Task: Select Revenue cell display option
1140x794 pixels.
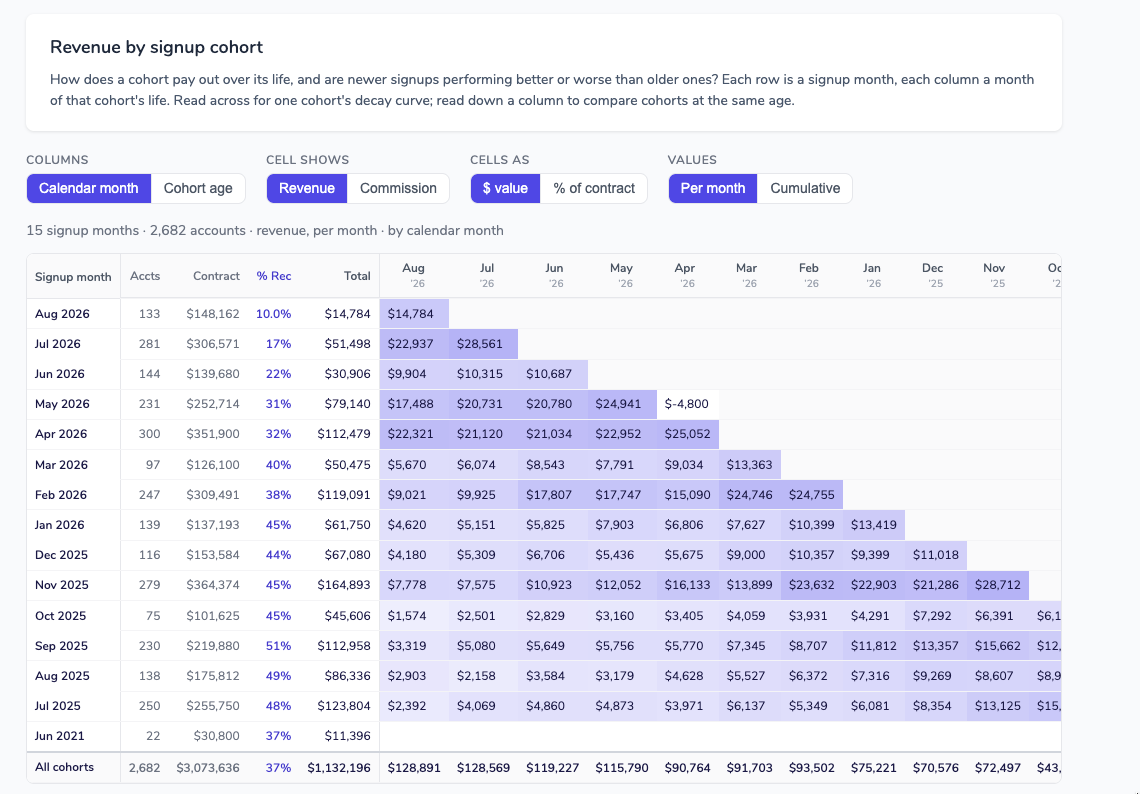Action: tap(307, 188)
